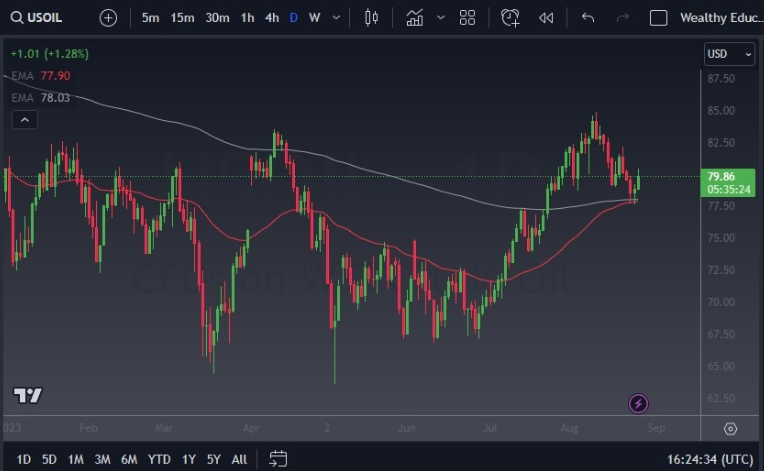Open indicator templates grid icon

467,18
